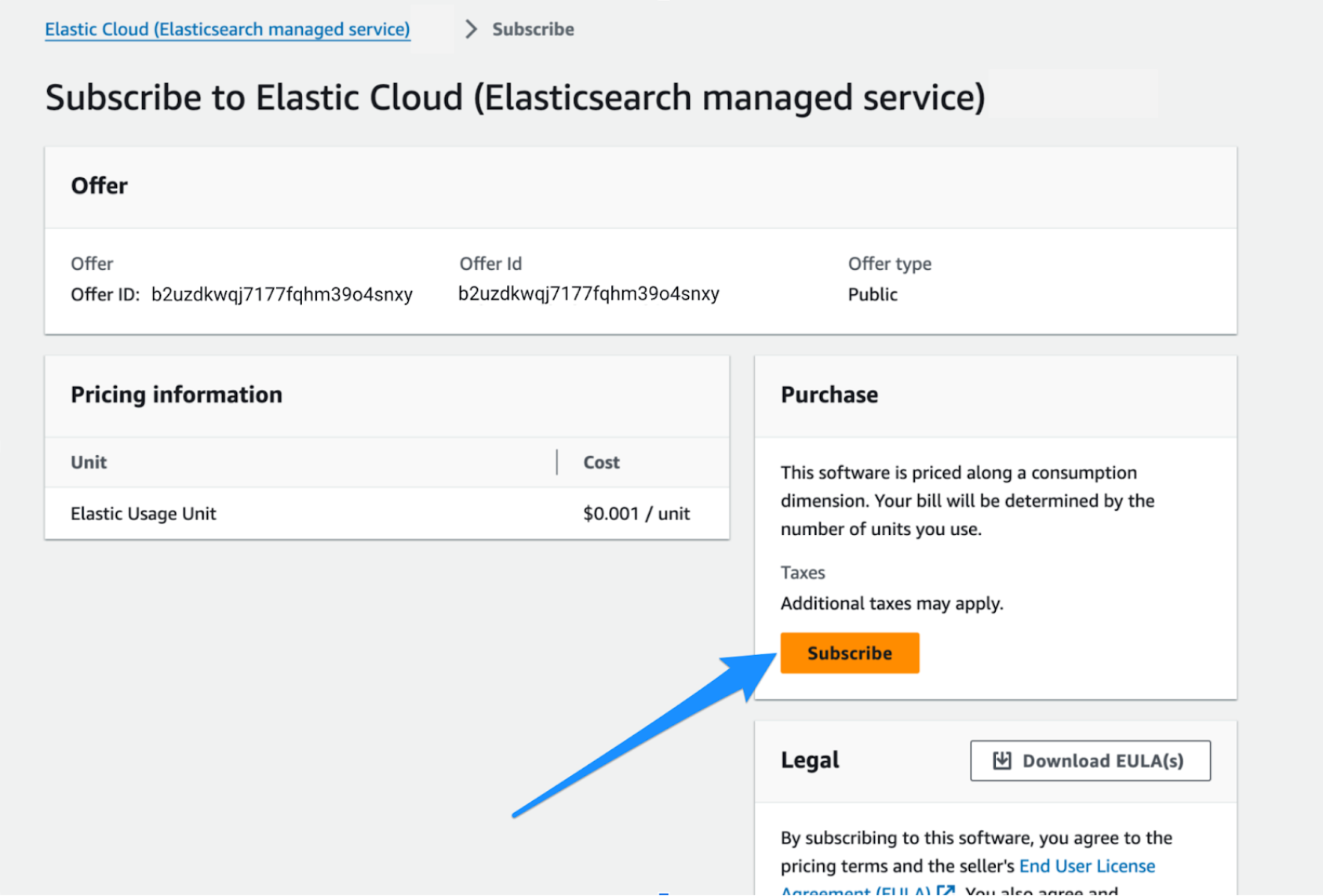Click the download icon on Download EULA(s) button
Viewport: 1323px width, 896px height.
pos(1002,760)
